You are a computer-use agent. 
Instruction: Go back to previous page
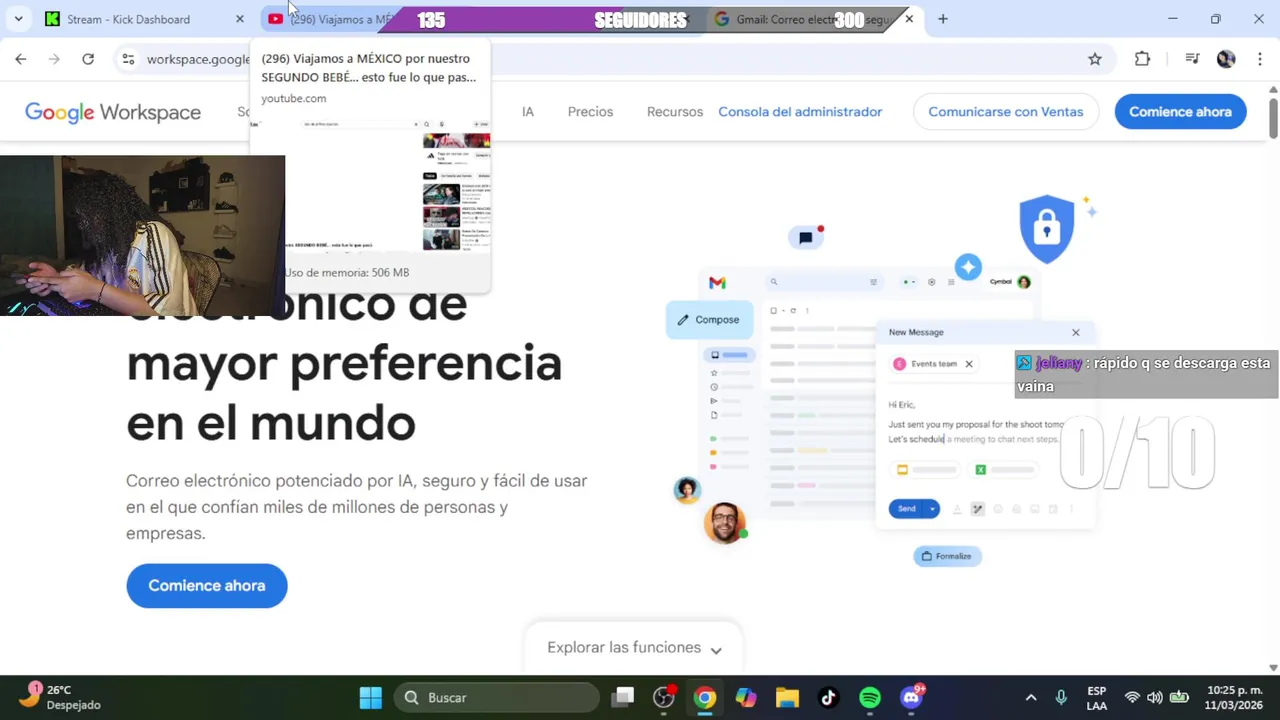(x=21, y=59)
